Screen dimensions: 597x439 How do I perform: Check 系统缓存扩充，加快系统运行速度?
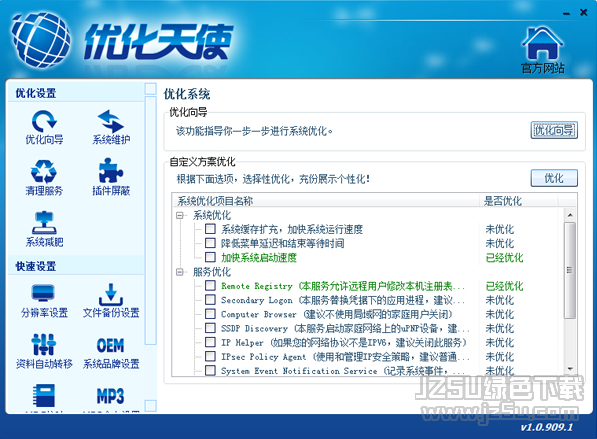210,229
